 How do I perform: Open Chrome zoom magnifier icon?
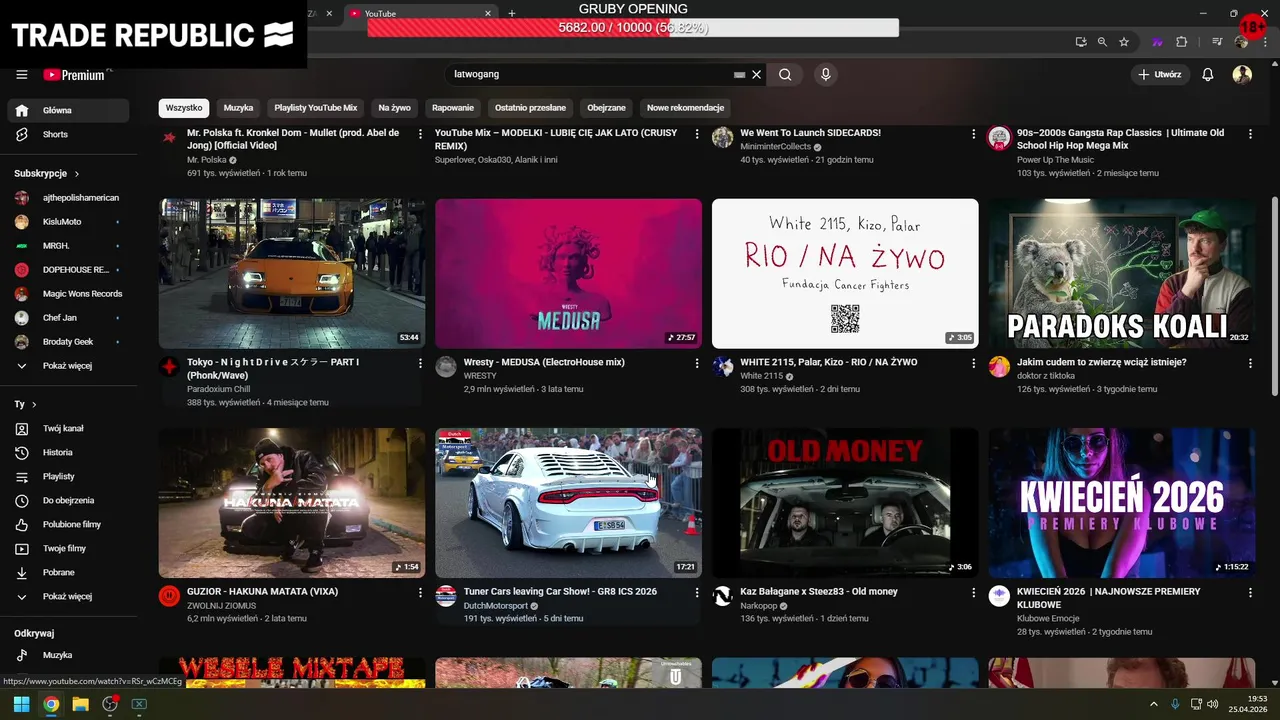1102,42
